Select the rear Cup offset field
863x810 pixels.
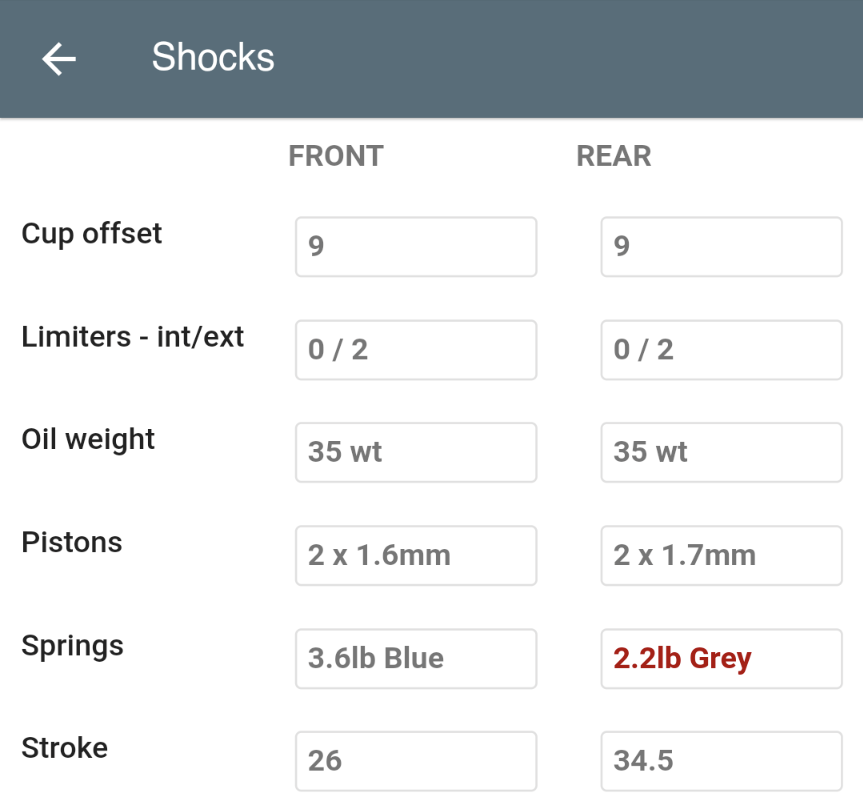721,246
